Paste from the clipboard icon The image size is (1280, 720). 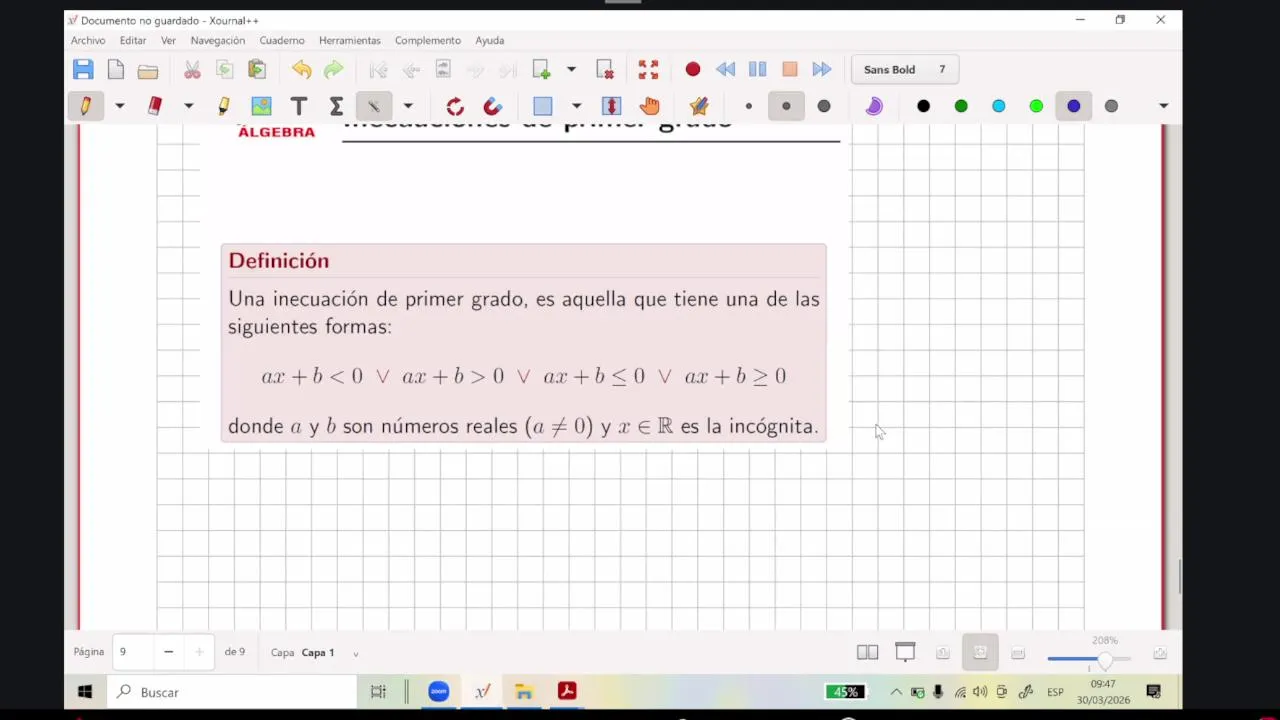(x=257, y=69)
